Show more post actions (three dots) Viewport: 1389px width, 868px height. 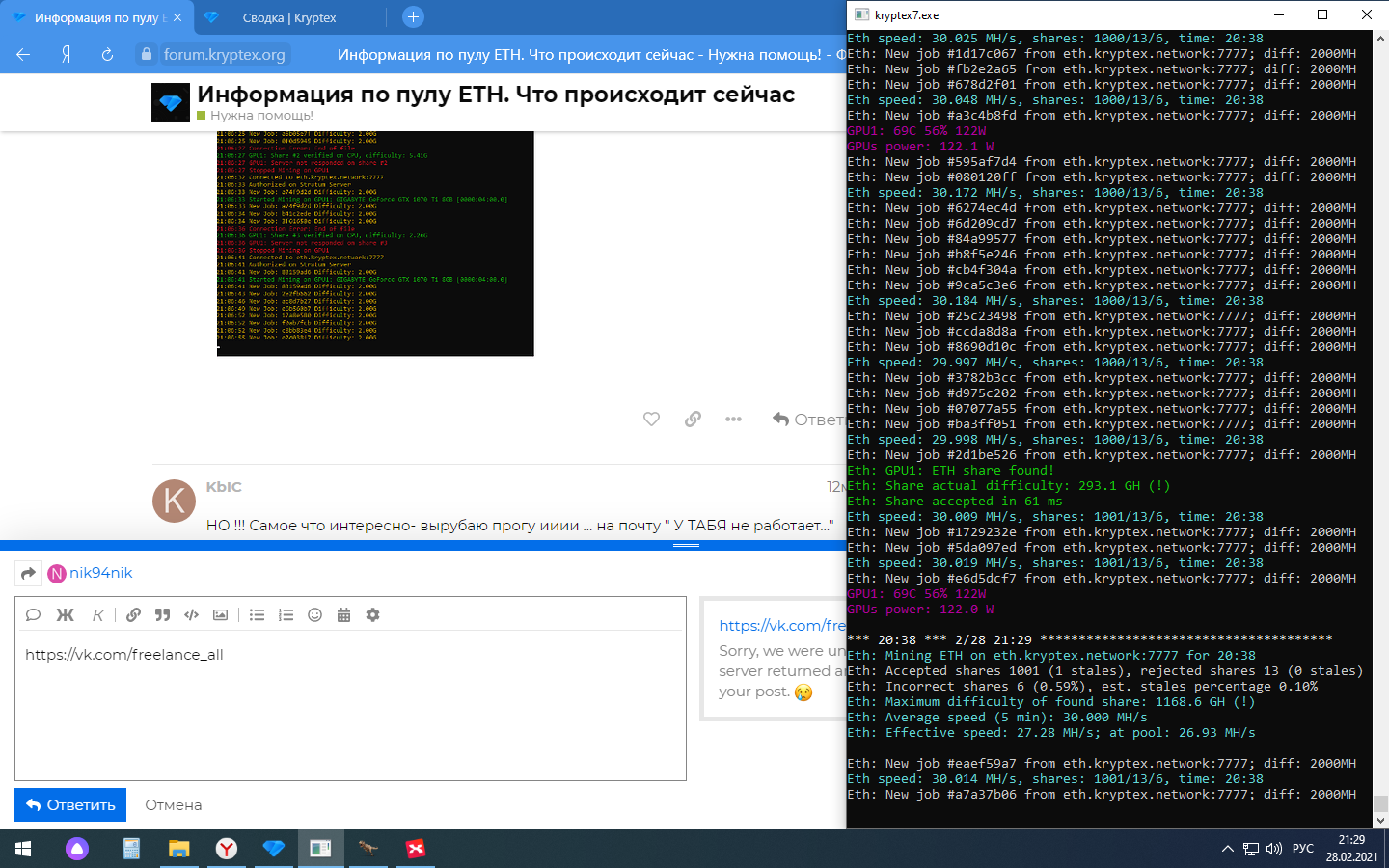733,419
